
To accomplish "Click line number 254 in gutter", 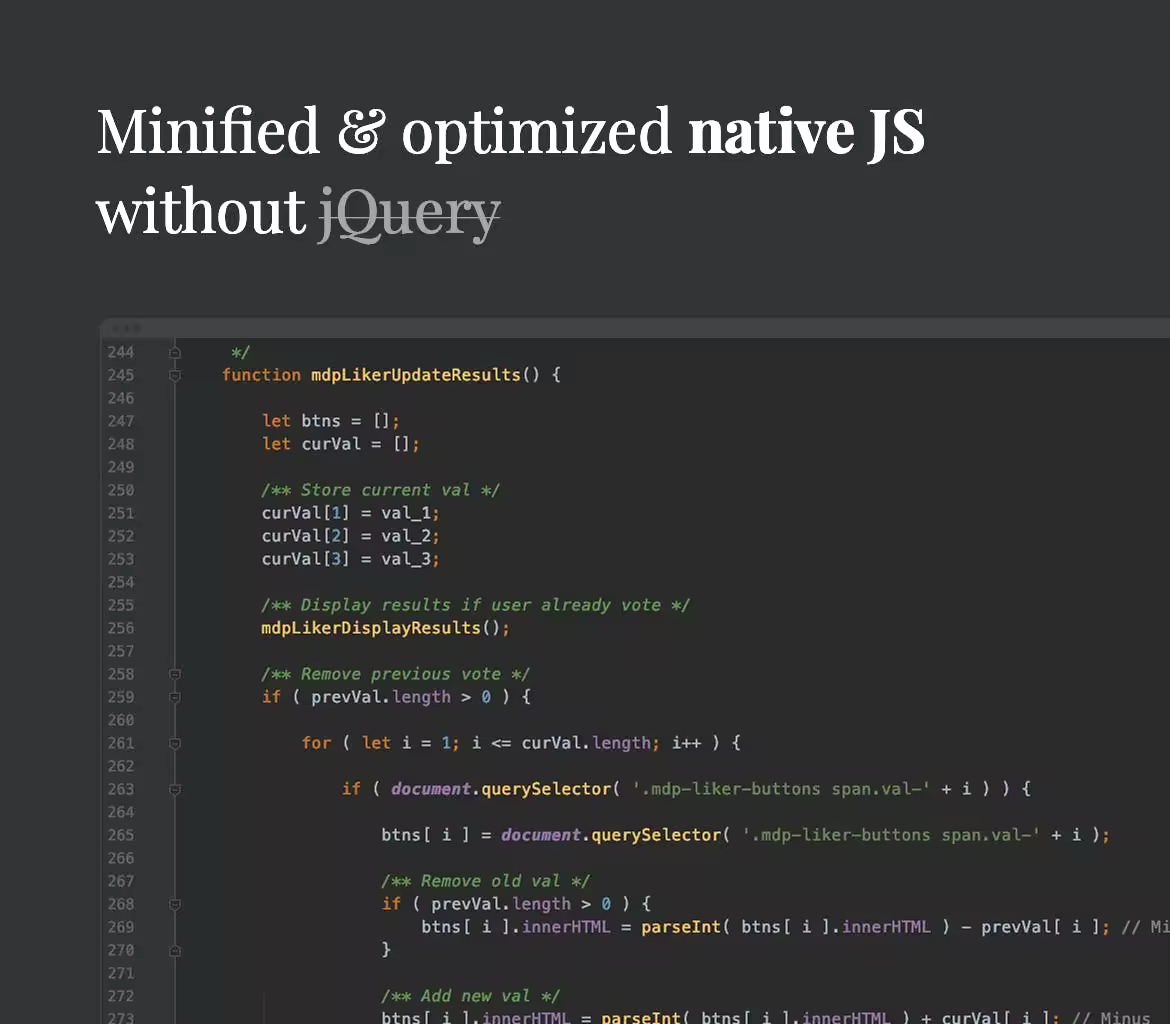I will (121, 582).
